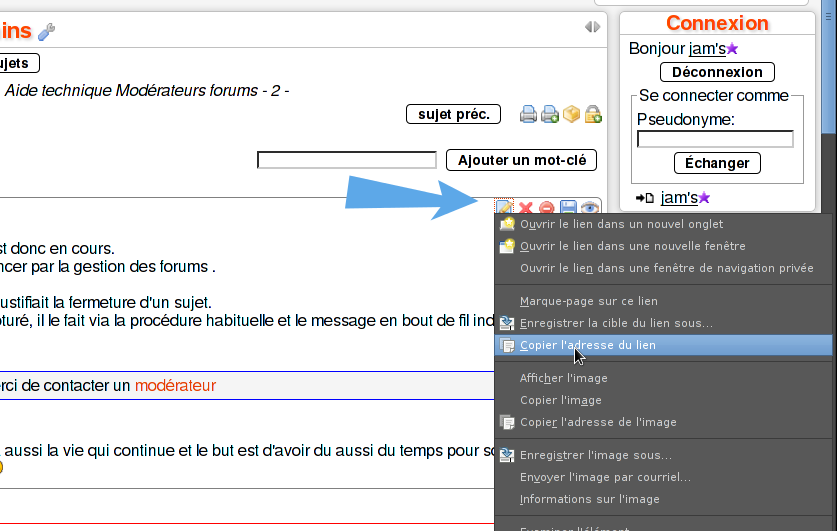837x531 pixels.
Task: Click the plain printer icon
Action: click(528, 114)
